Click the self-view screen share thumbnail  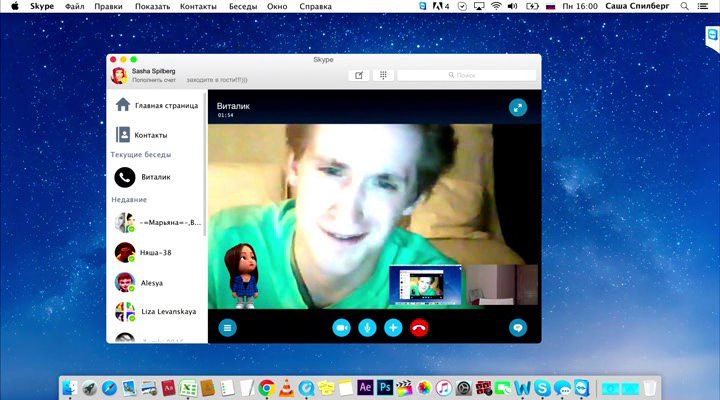coord(425,287)
